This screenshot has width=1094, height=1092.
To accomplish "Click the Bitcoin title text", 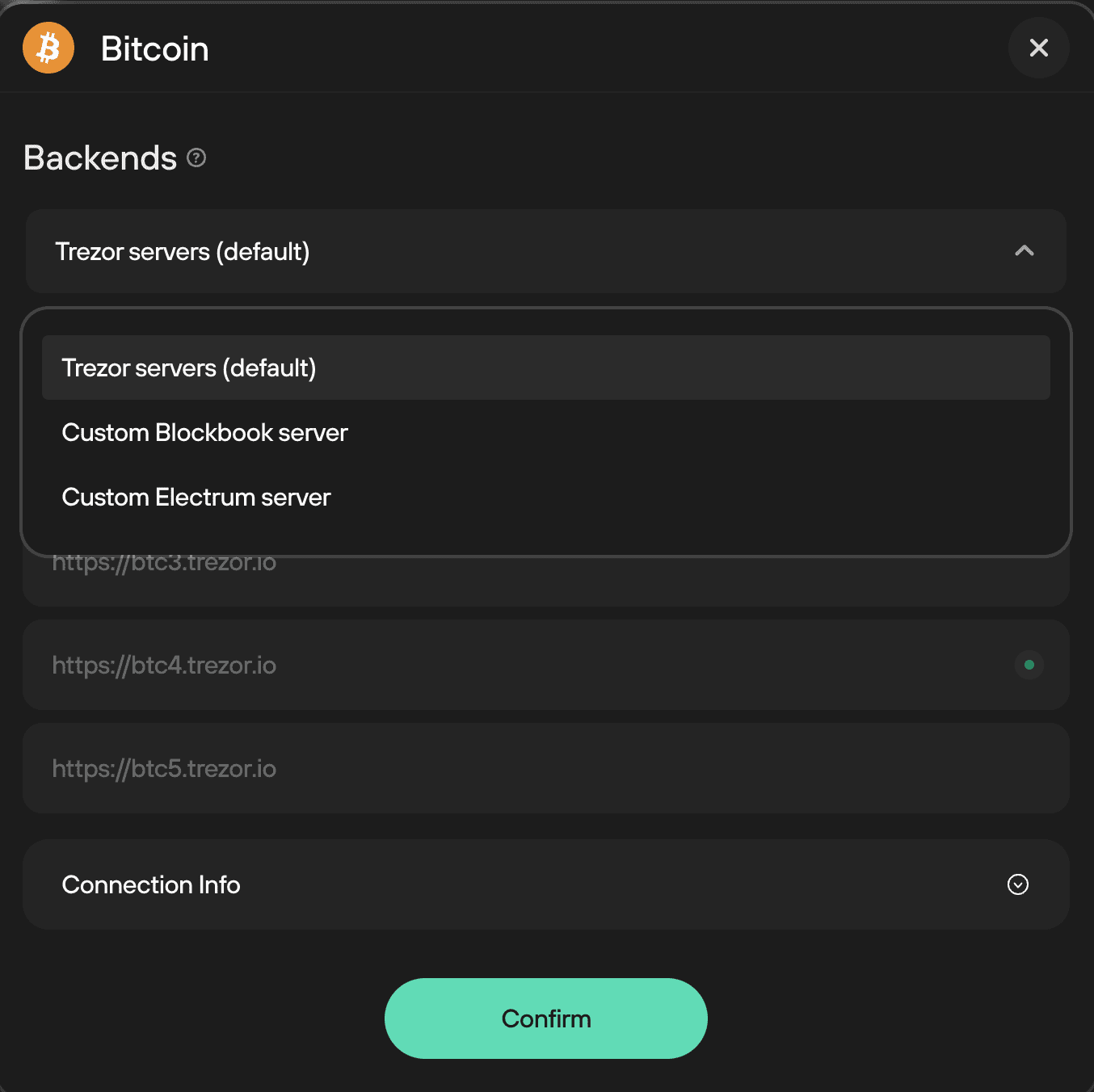I will 155,48.
